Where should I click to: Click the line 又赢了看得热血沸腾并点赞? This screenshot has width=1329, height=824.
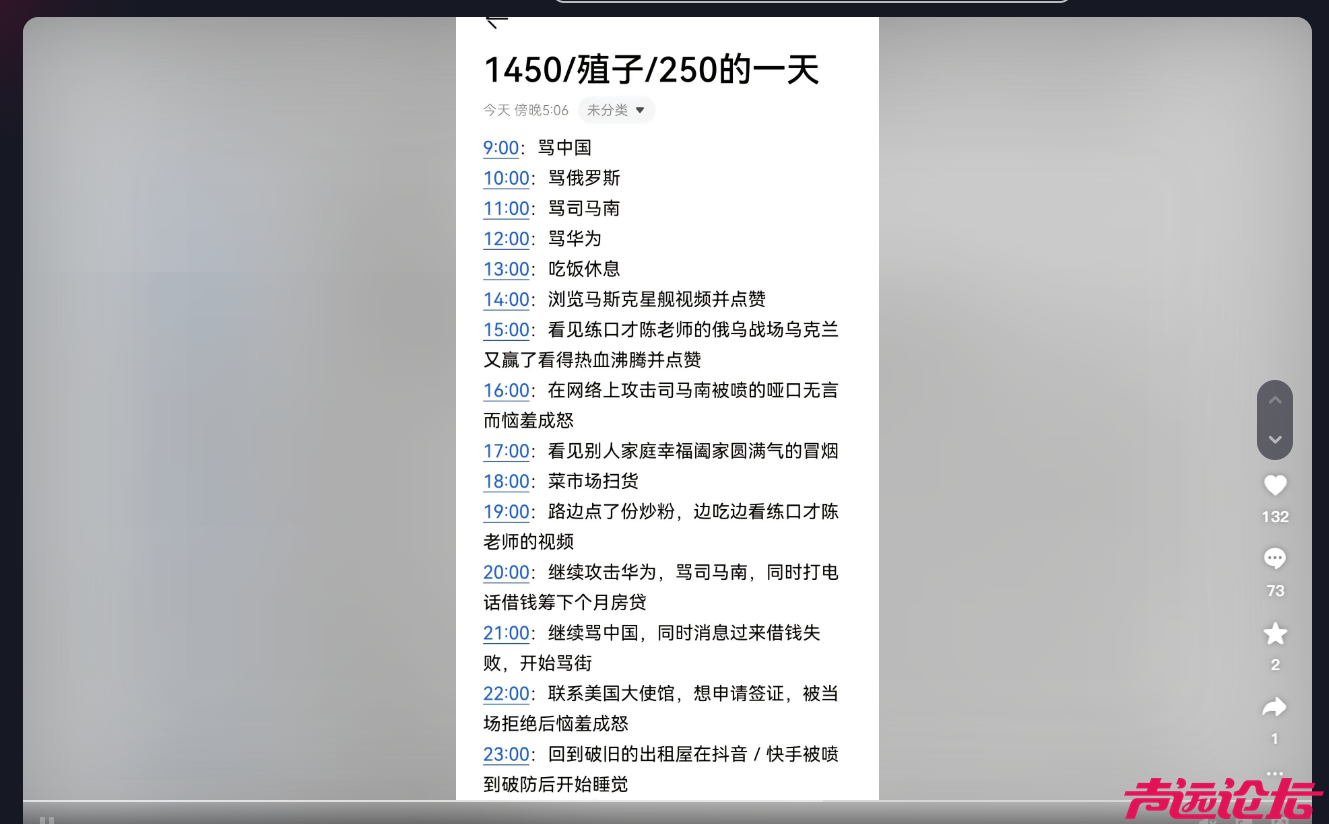592,360
